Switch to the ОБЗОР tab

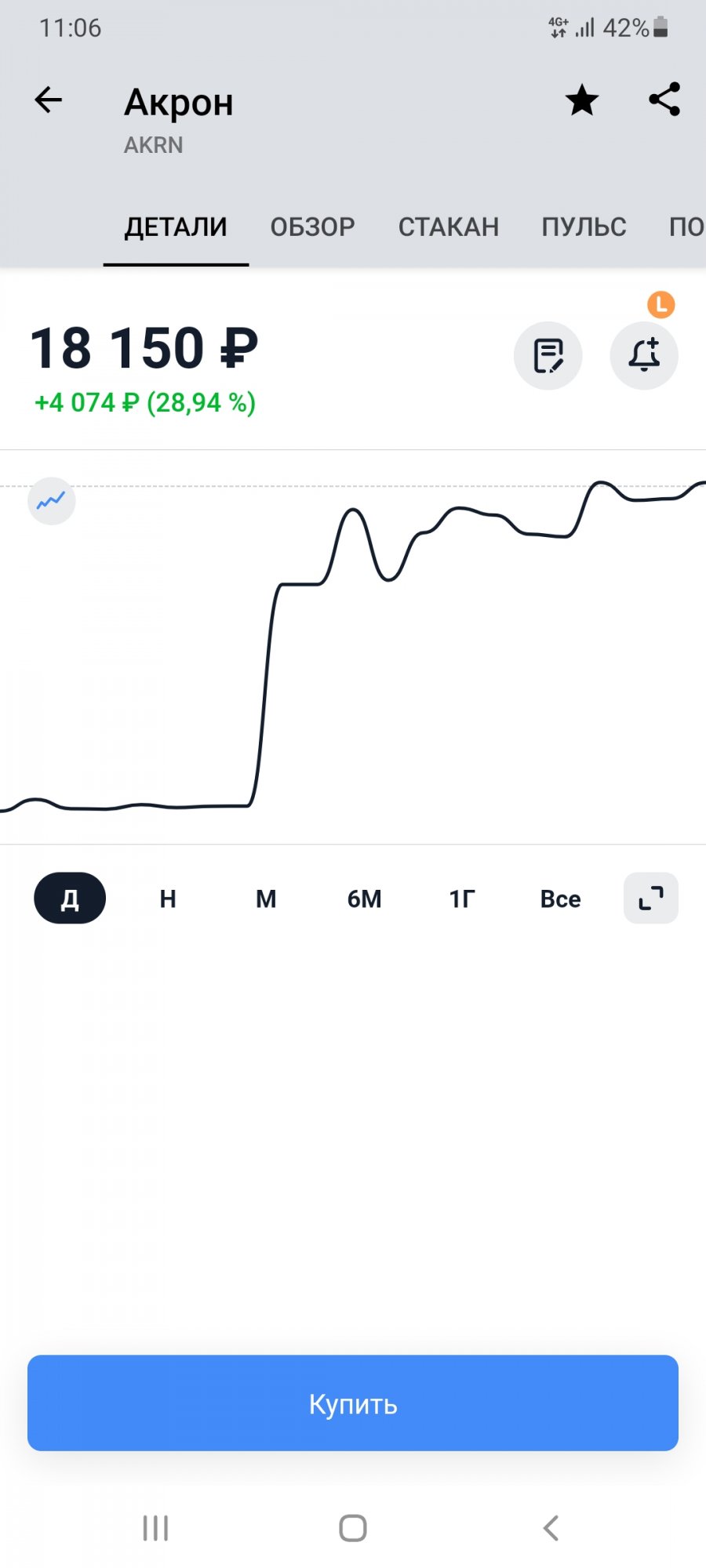[312, 227]
